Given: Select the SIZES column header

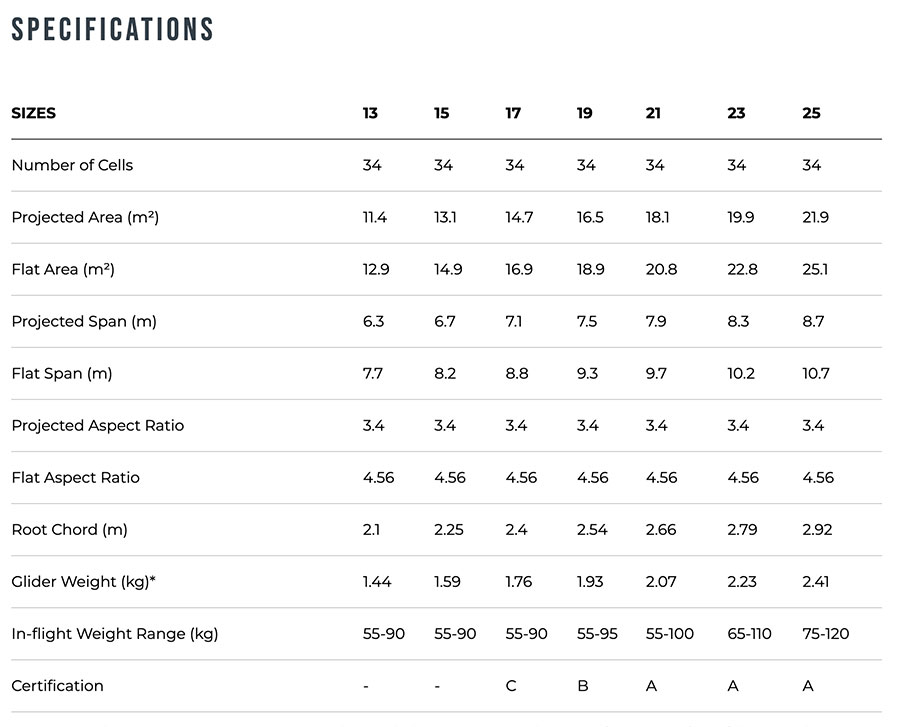Looking at the screenshot, I should [x=34, y=113].
